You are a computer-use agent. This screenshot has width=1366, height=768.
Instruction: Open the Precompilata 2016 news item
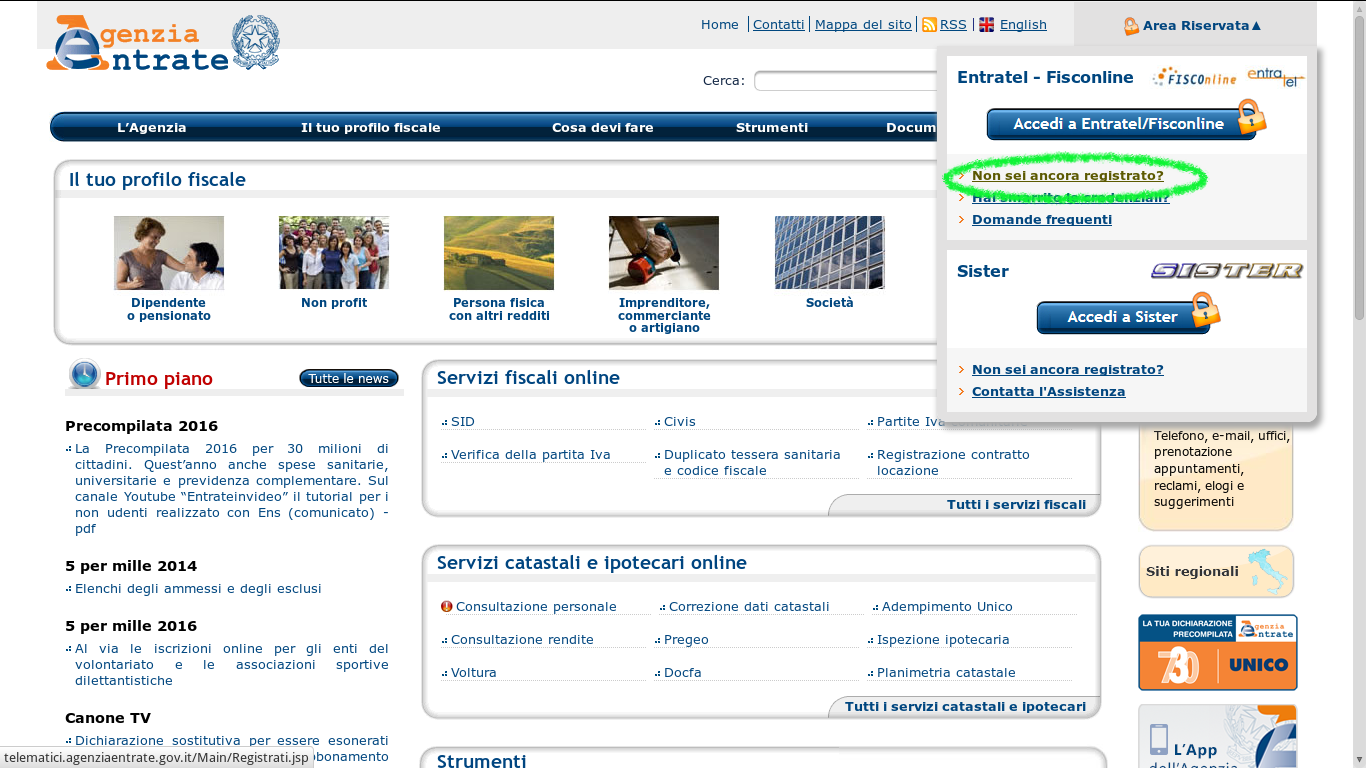[232, 489]
